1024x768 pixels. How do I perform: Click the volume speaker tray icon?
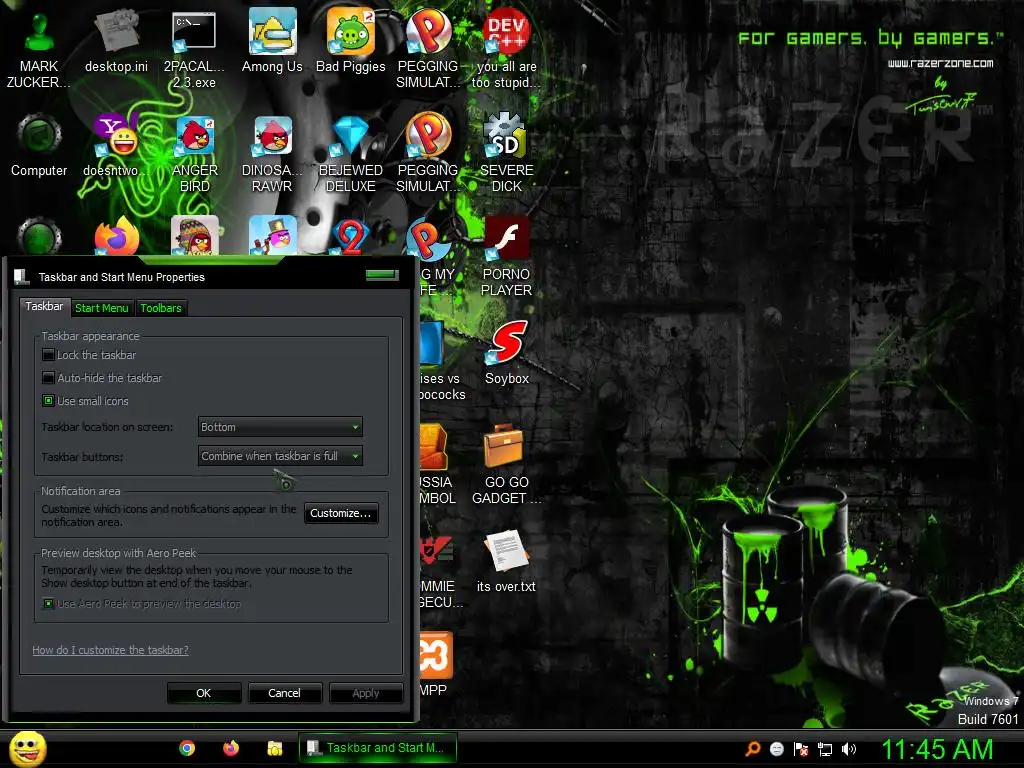click(x=849, y=749)
